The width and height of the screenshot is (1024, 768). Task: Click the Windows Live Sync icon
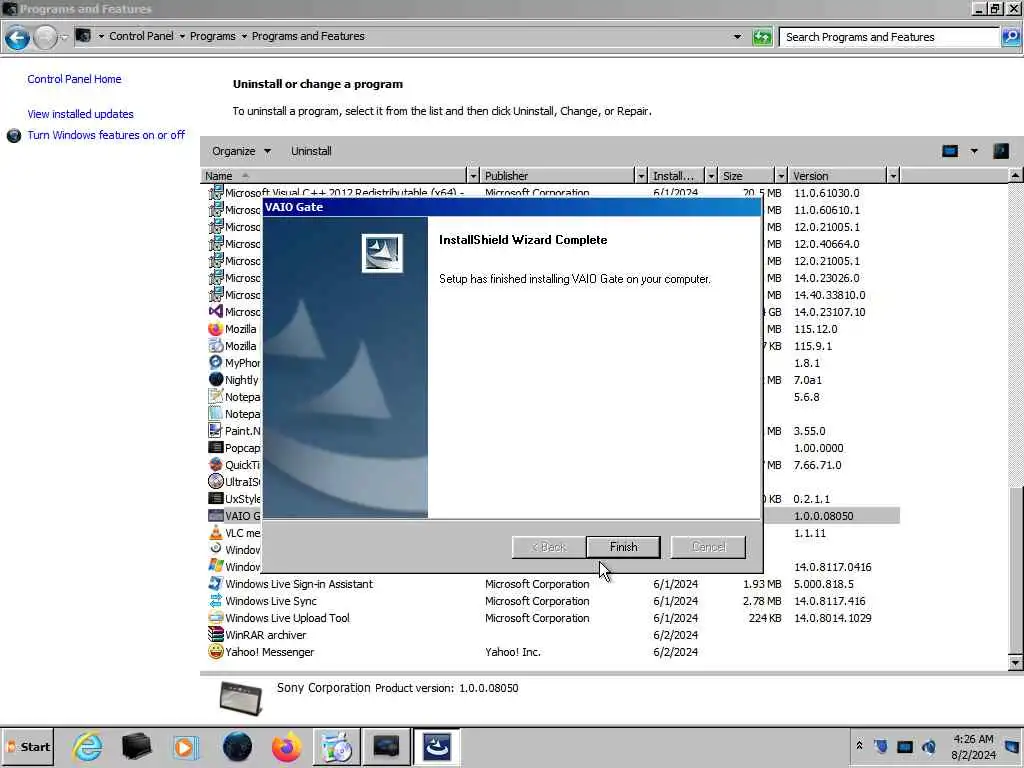click(216, 601)
